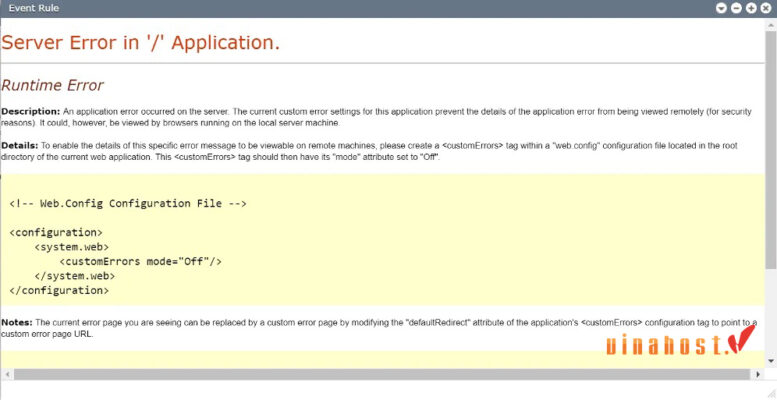Open the dropdown arrow icon in Event Rule title bar

coord(722,8)
